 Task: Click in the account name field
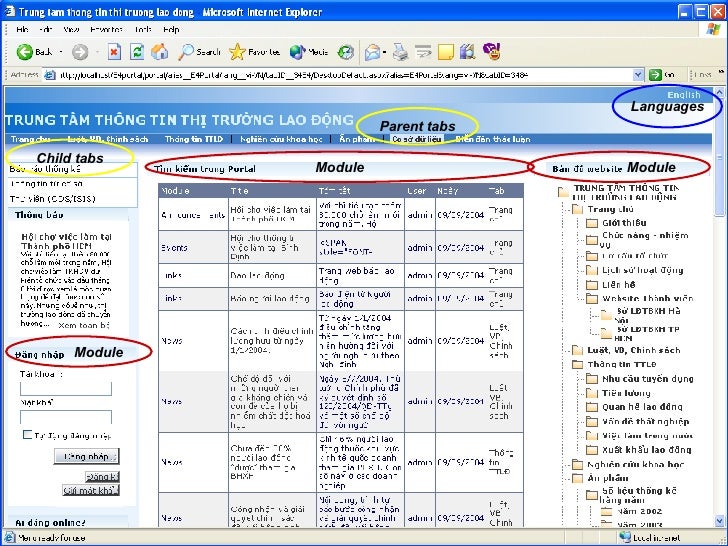66,389
